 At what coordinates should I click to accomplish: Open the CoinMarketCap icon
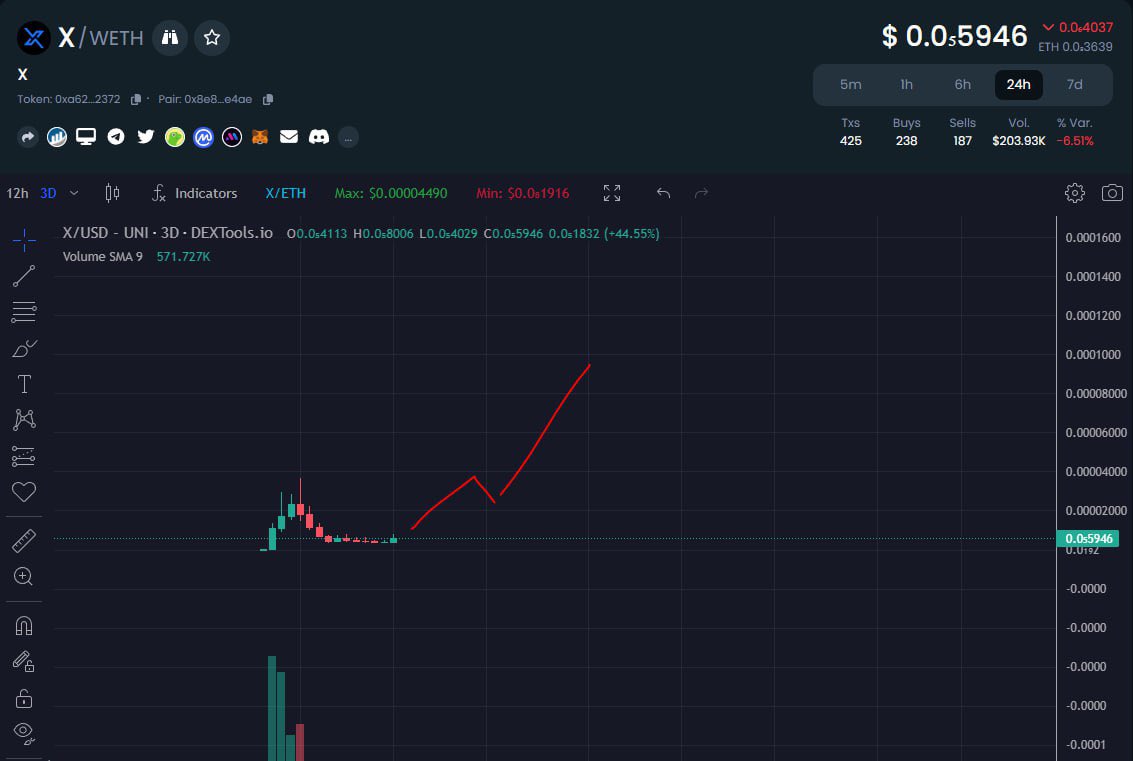[x=203, y=137]
